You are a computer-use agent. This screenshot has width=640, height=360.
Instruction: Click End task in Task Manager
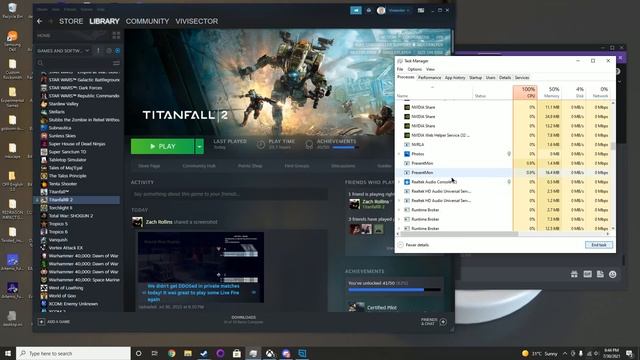(599, 245)
